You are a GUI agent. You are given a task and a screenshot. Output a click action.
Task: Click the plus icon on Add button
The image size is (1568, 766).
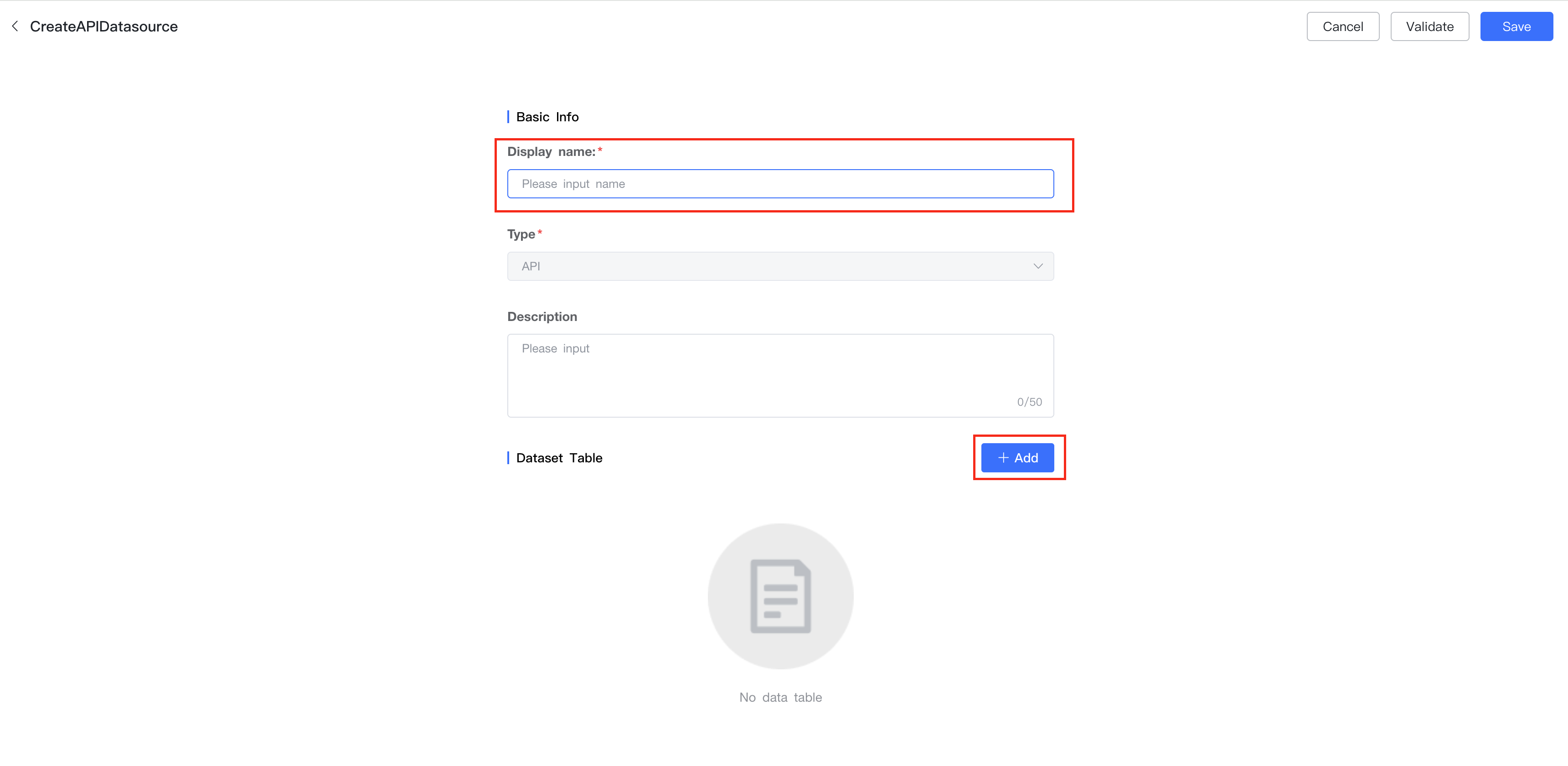click(1003, 458)
